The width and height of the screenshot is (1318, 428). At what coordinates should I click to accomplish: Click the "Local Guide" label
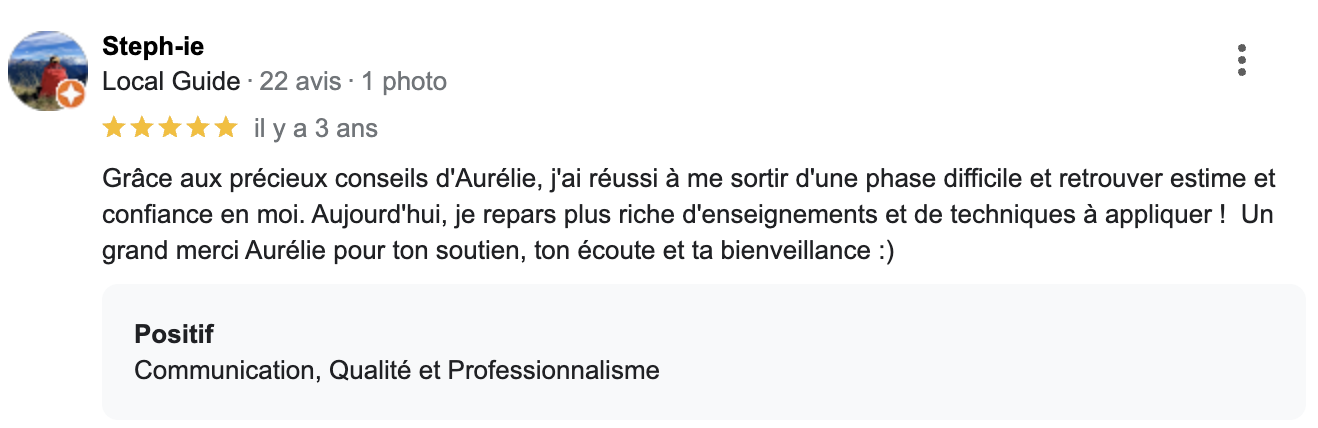[171, 81]
